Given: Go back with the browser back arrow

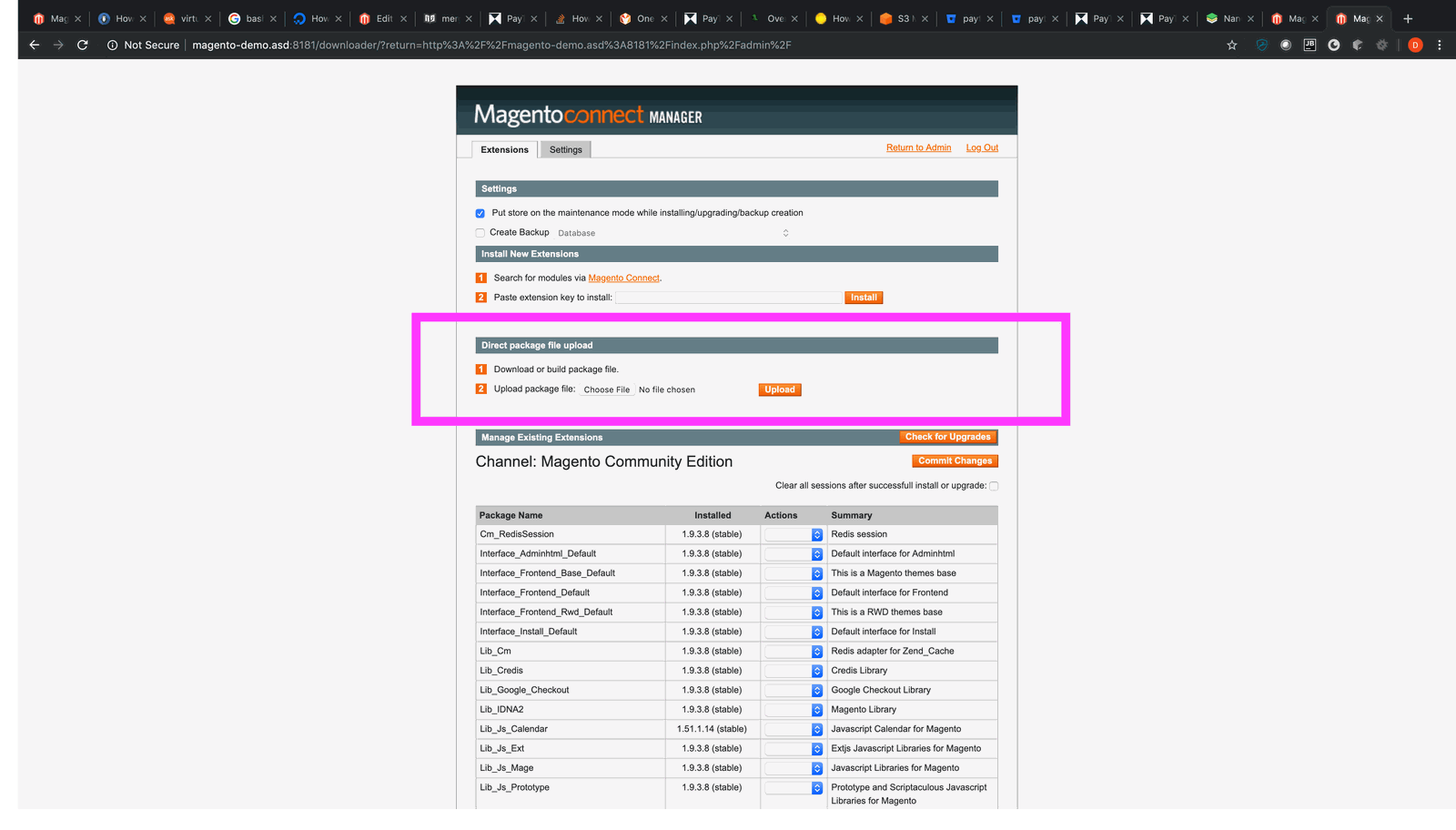Looking at the screenshot, I should [34, 45].
